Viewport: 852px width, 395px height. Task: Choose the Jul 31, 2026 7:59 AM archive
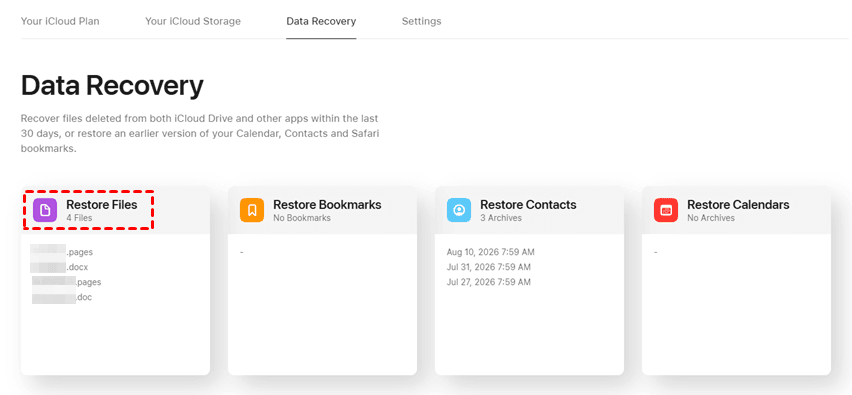(488, 267)
